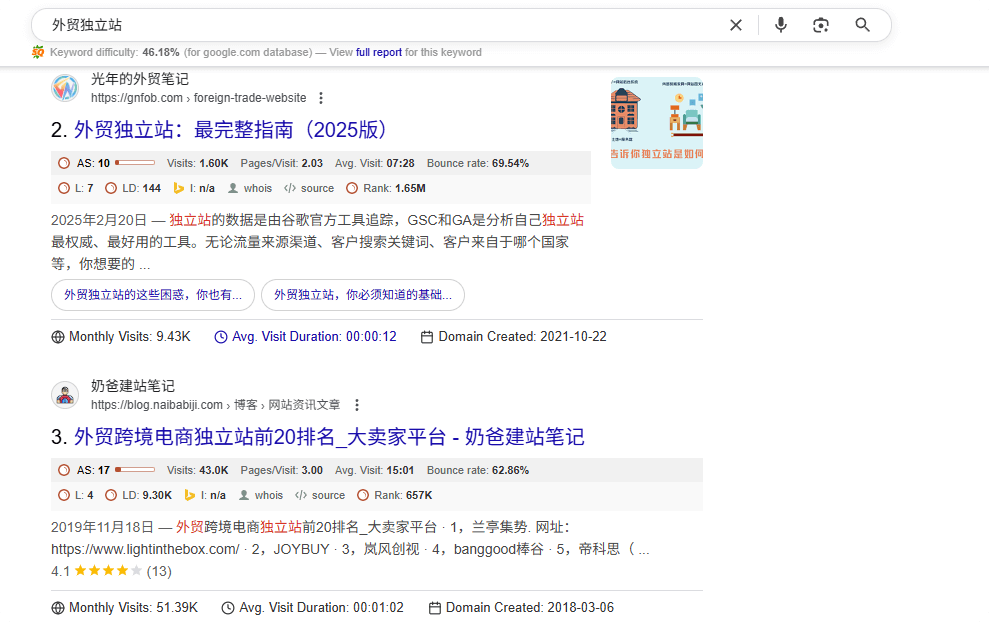Click the AS 17 authority score bar

click(x=134, y=470)
